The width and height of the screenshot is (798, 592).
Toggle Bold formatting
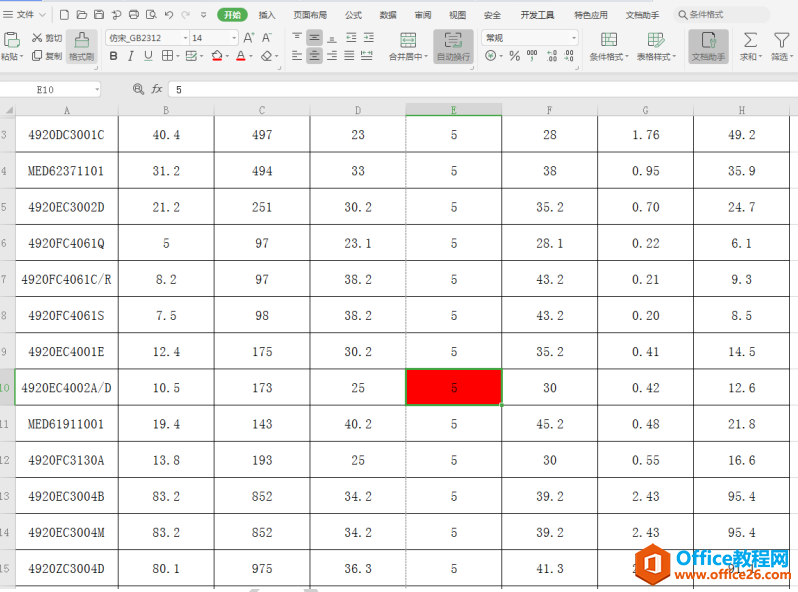coord(113,56)
